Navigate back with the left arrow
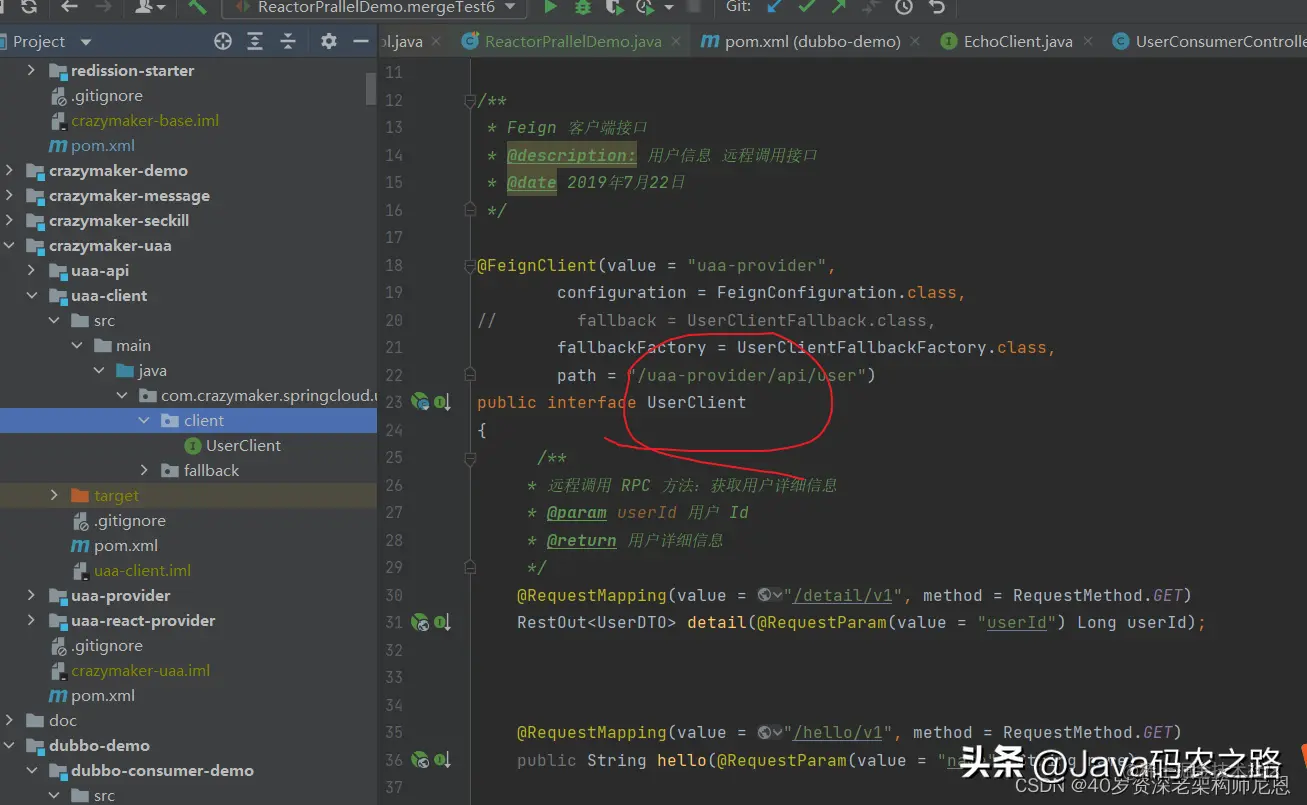Screen dimensions: 1307x805 [69, 7]
